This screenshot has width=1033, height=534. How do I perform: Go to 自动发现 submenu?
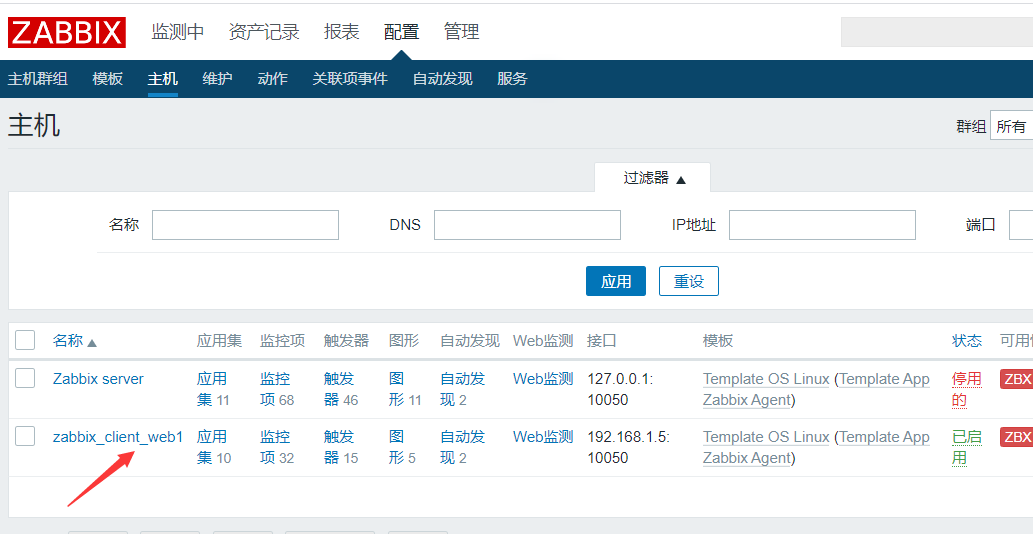pyautogui.click(x=443, y=79)
